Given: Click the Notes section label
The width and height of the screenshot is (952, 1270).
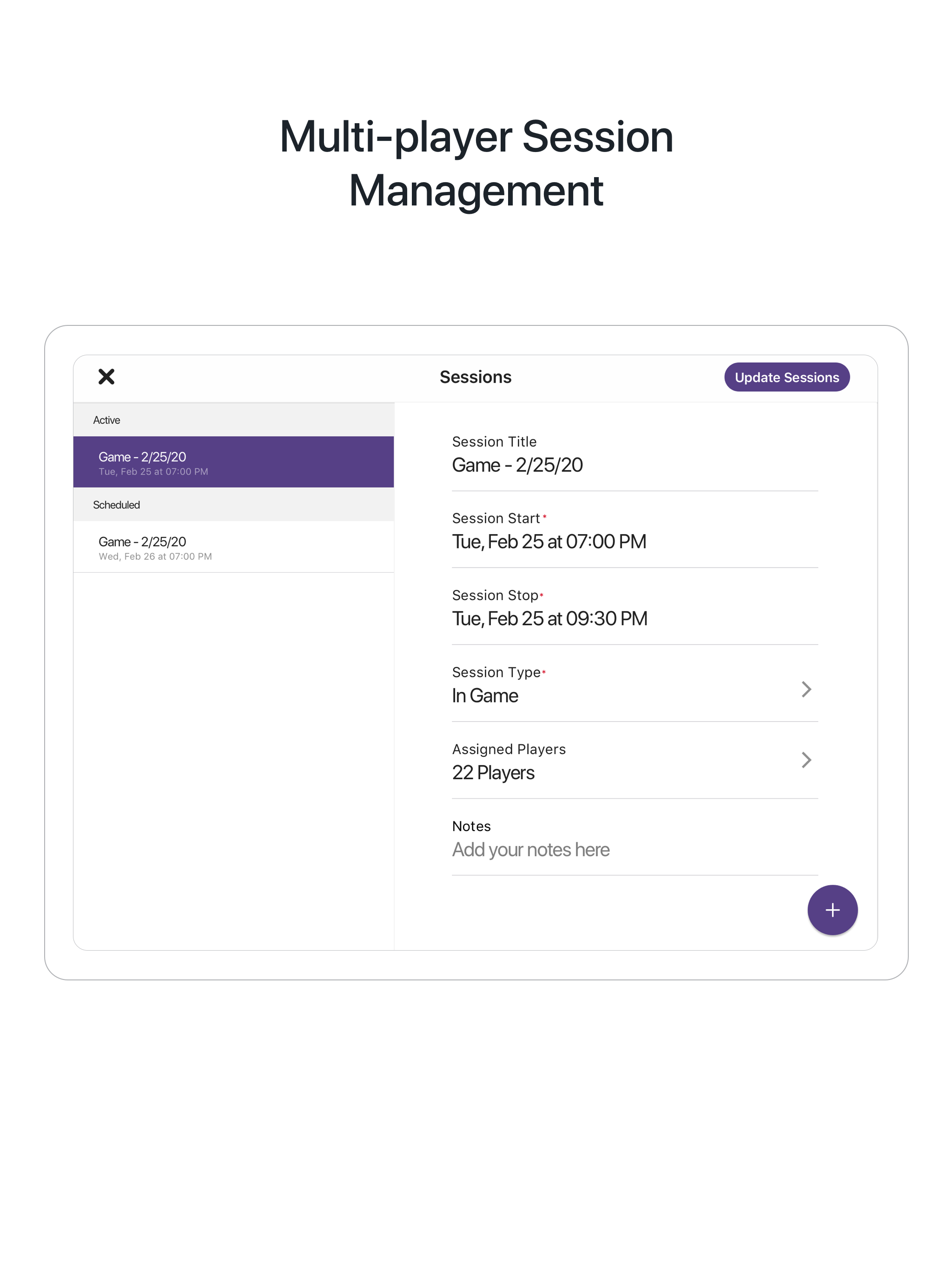Looking at the screenshot, I should tap(471, 826).
